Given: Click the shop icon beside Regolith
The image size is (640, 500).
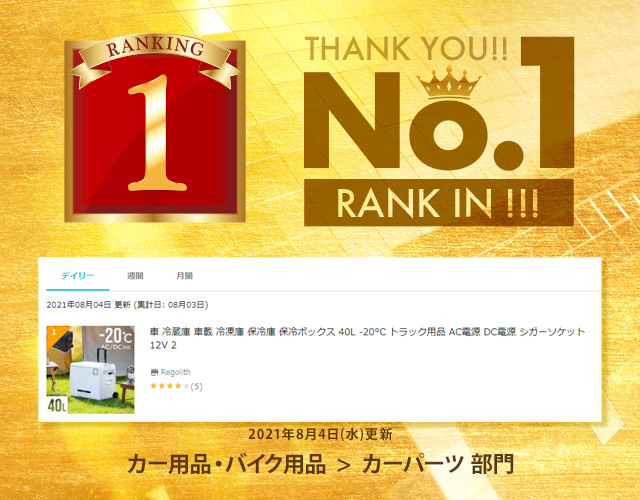Looking at the screenshot, I should pos(154,372).
